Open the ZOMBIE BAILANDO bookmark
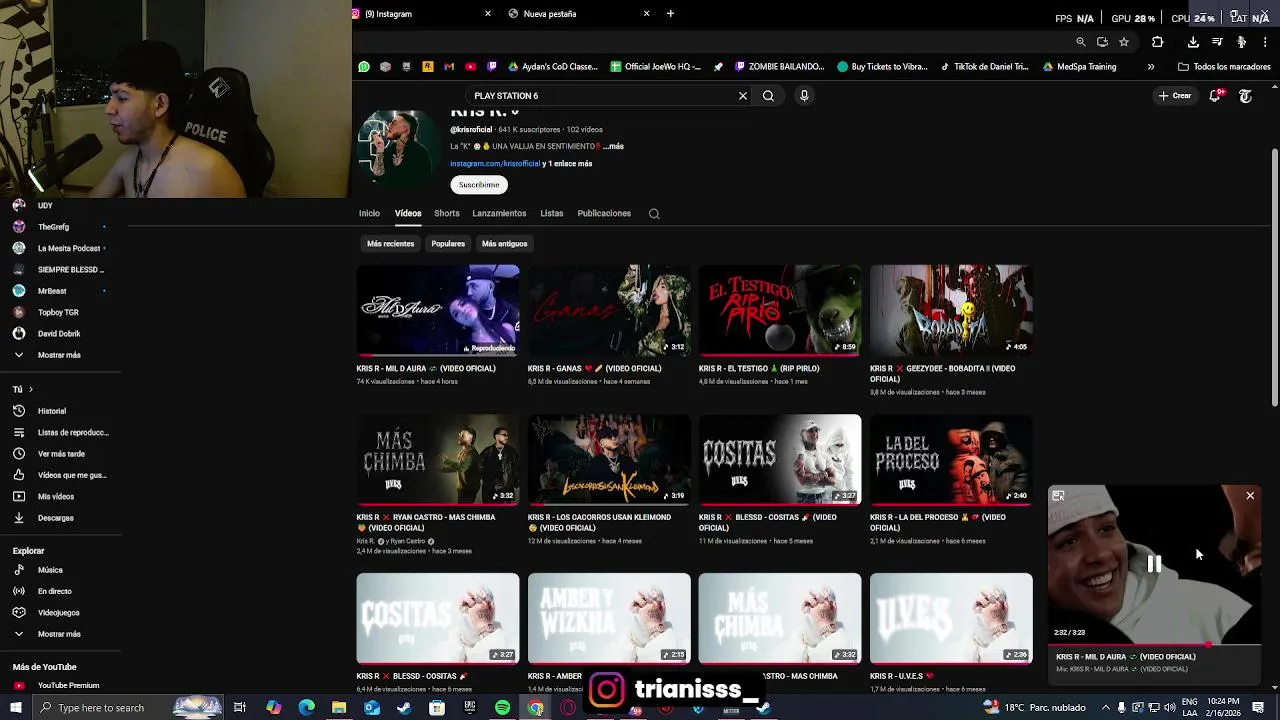 [779, 67]
